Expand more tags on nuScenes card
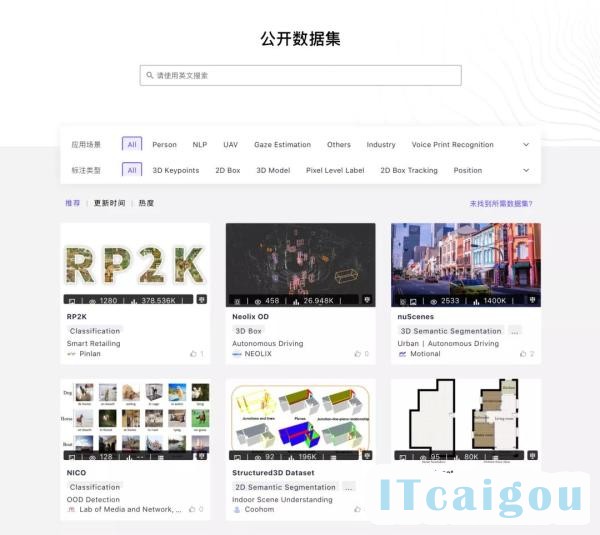Screen dimensions: 600x535 (x=514, y=331)
